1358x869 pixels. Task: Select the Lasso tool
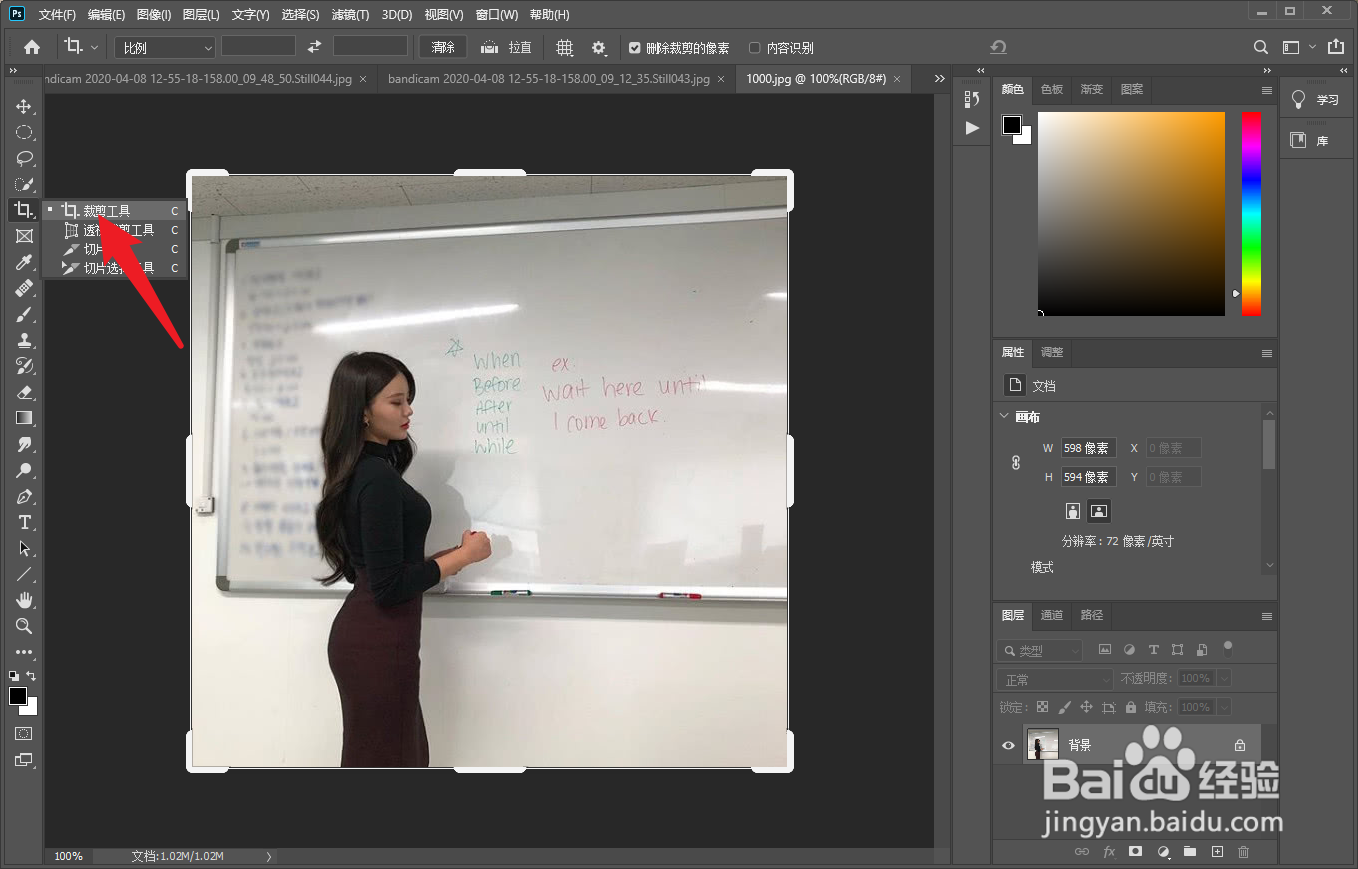click(x=24, y=158)
